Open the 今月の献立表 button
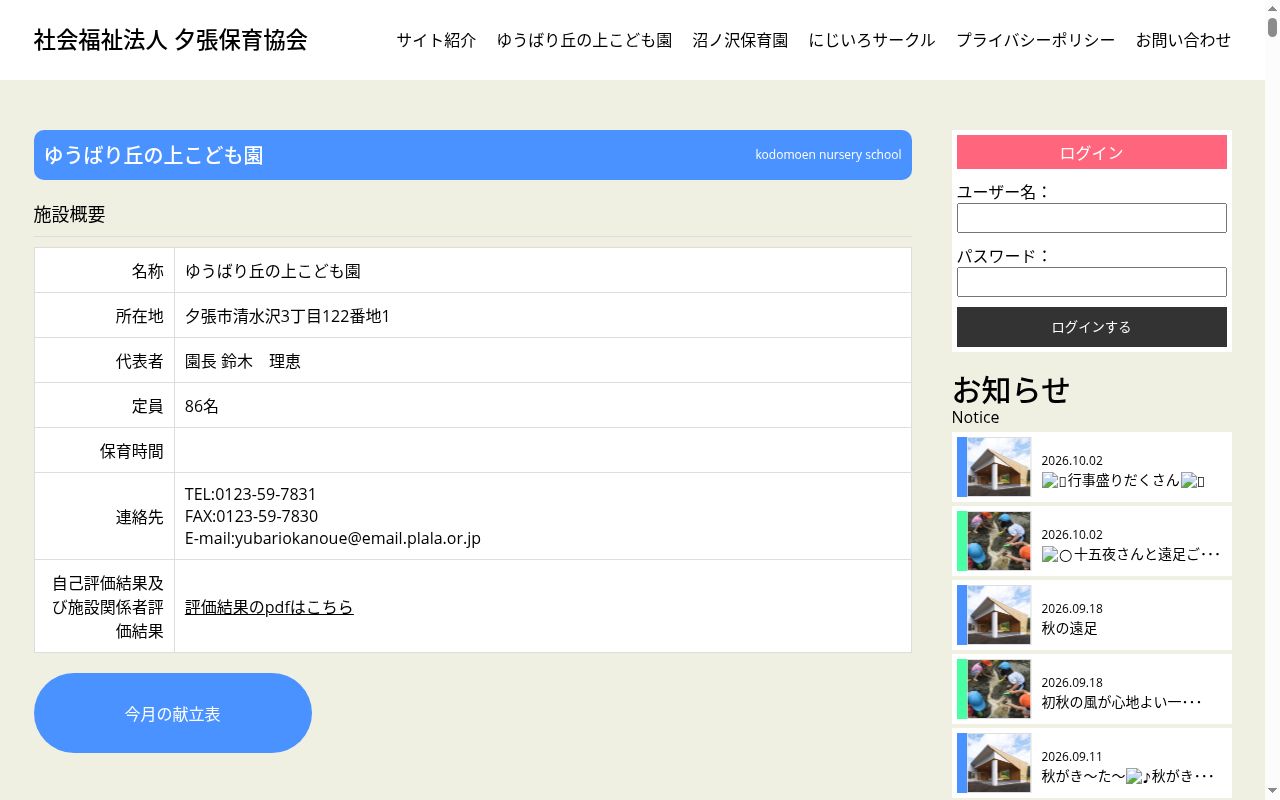The image size is (1280, 800). [x=173, y=713]
